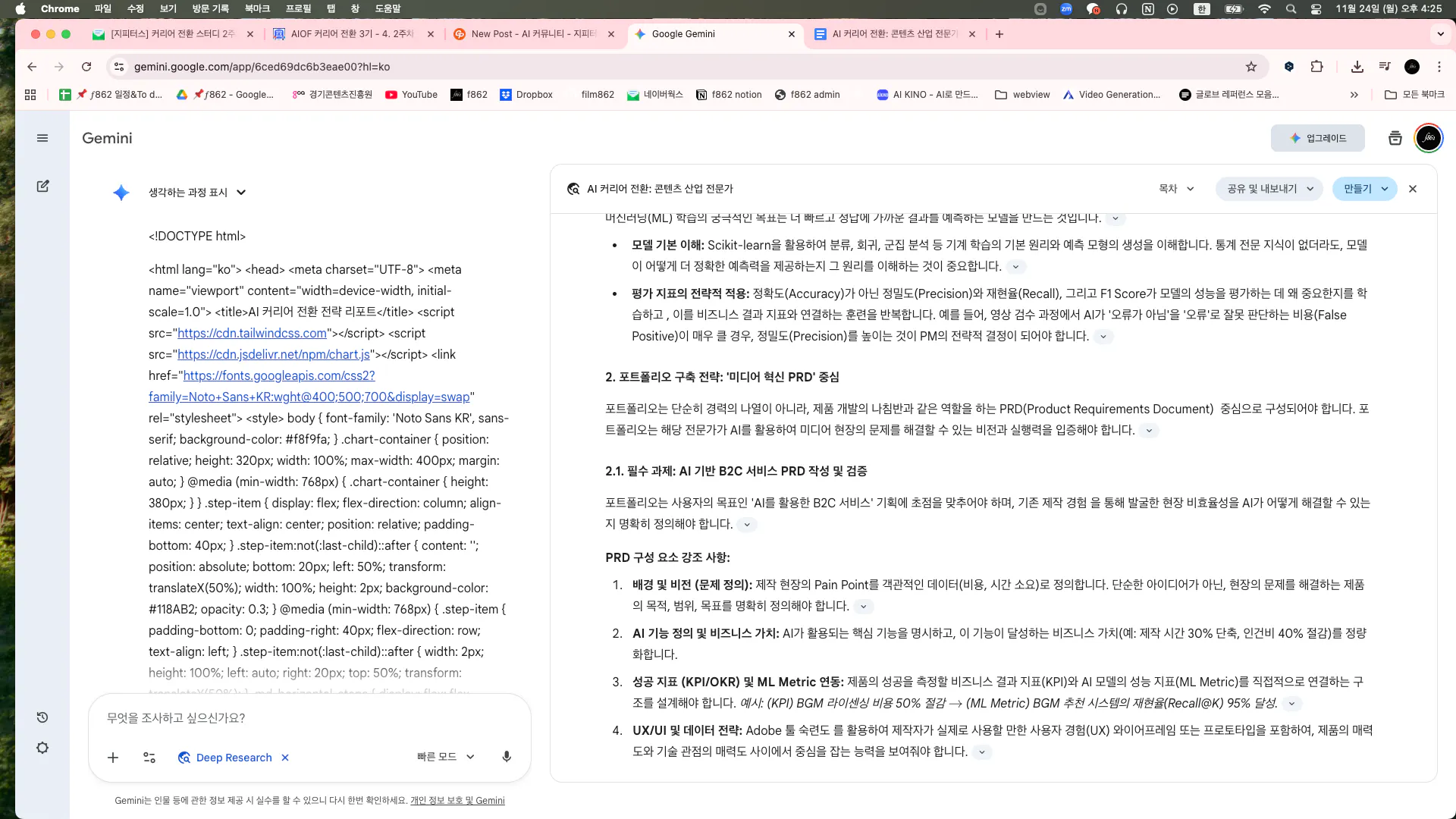
Task: Open tab search dropdown arrow
Action: pyautogui.click(x=1440, y=34)
